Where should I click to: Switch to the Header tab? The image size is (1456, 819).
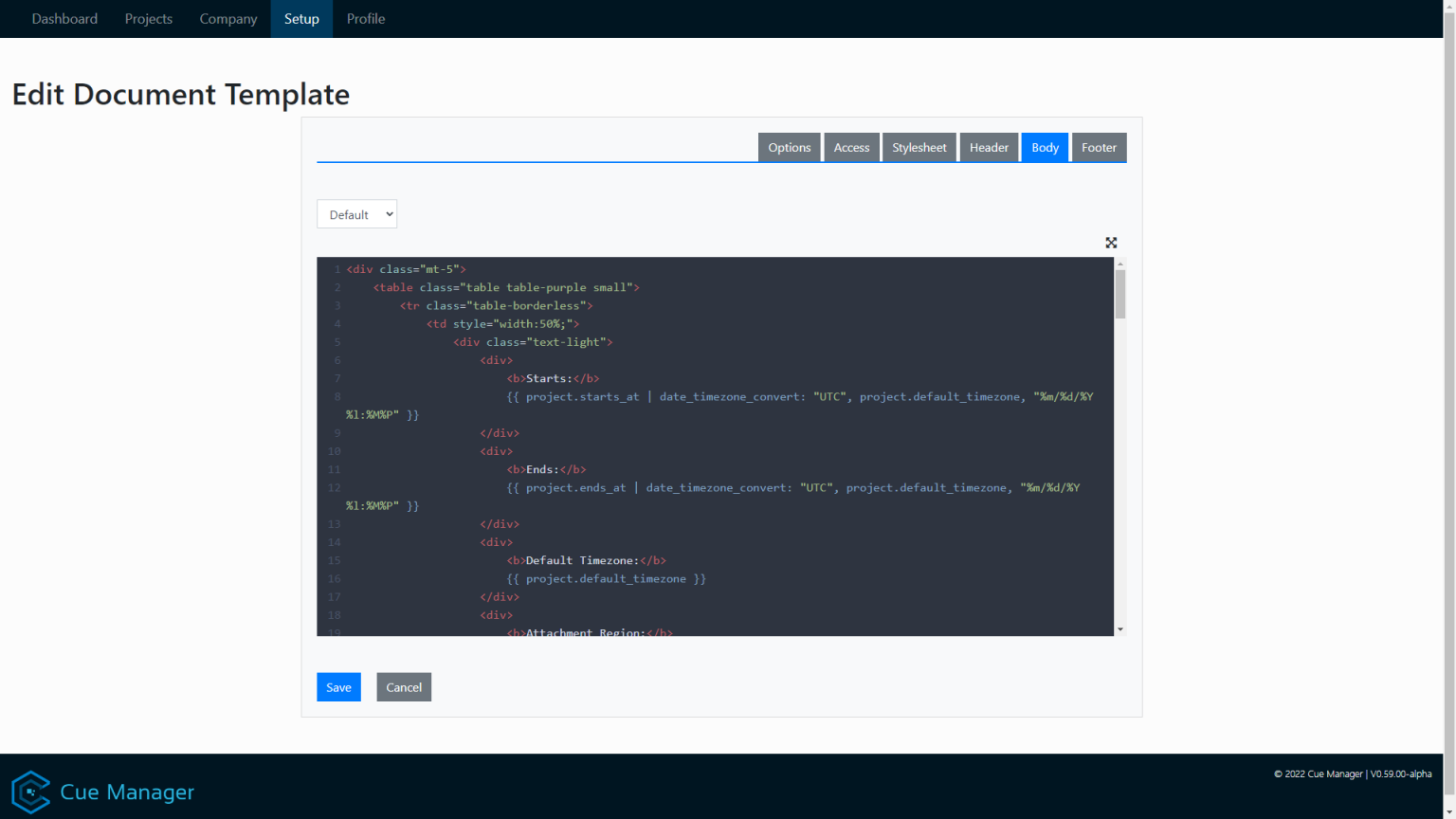(989, 147)
